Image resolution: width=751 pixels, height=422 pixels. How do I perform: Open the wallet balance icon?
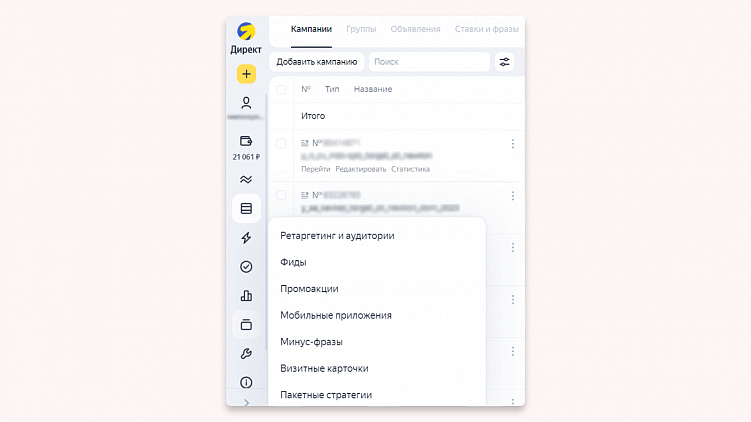[246, 141]
